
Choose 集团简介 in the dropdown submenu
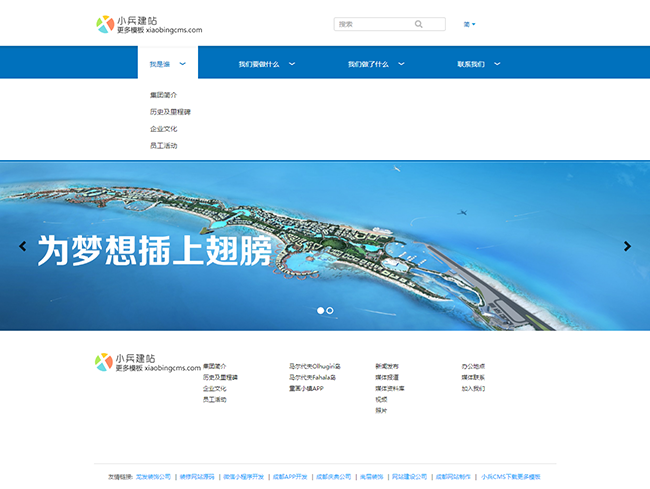163,95
